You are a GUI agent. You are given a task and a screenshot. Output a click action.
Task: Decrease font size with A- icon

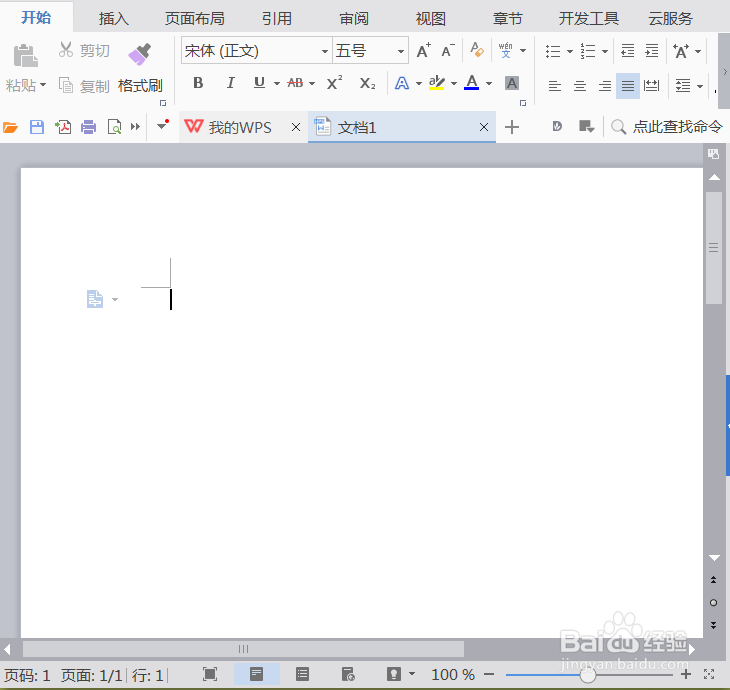pyautogui.click(x=448, y=50)
